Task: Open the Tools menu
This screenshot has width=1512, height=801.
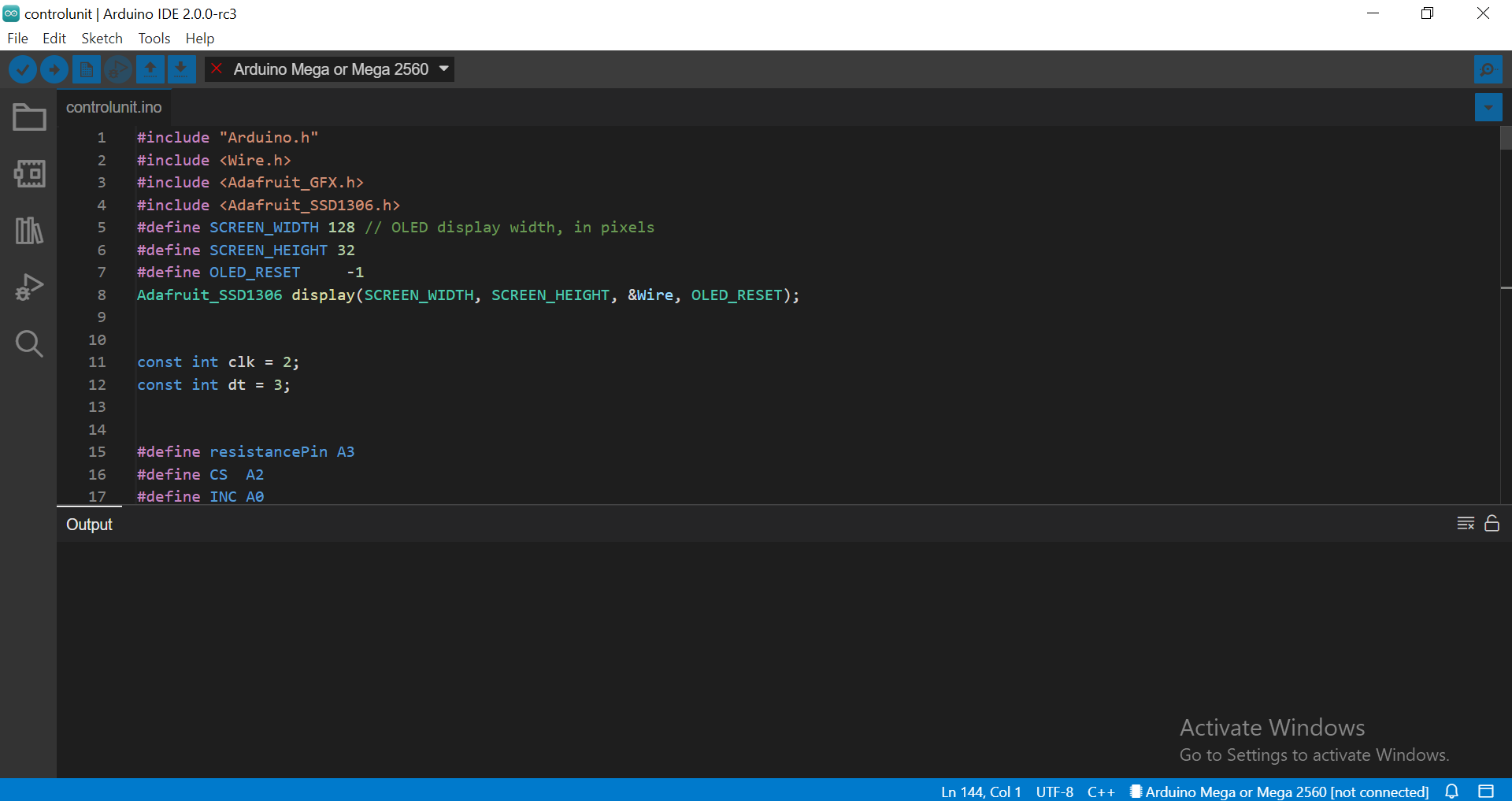Action: point(154,38)
